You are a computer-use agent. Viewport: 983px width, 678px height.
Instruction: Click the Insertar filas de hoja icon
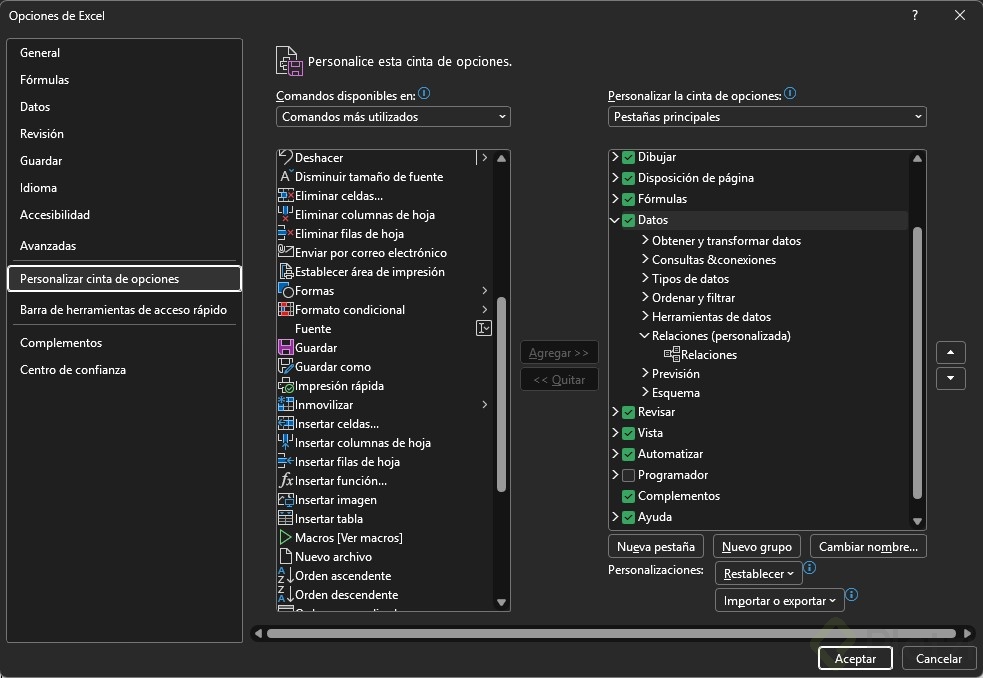pyautogui.click(x=286, y=461)
